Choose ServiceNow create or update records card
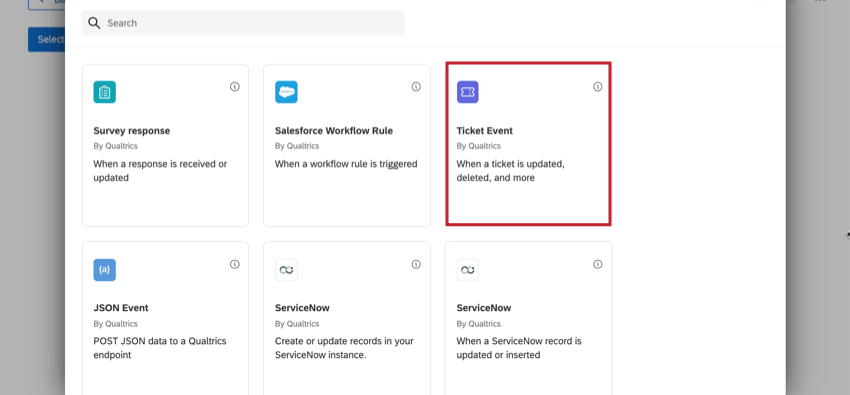The height and width of the screenshot is (395, 850). click(x=347, y=318)
